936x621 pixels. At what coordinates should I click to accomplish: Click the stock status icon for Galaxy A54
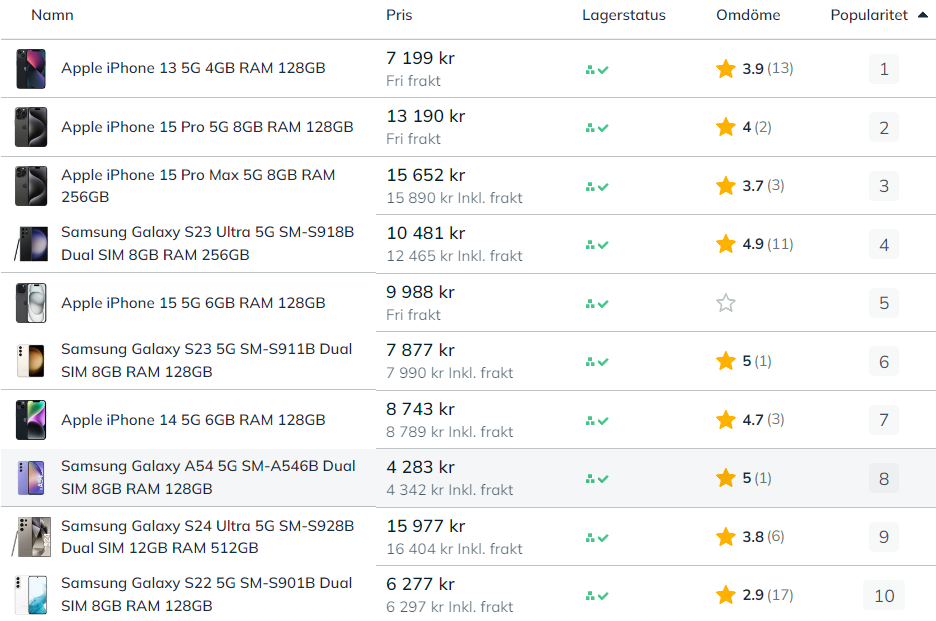pyautogui.click(x=597, y=479)
